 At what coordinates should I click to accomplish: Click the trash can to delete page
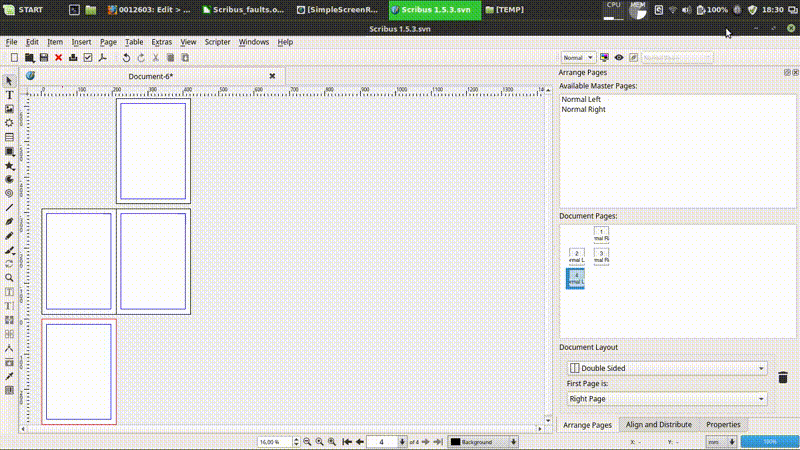783,377
